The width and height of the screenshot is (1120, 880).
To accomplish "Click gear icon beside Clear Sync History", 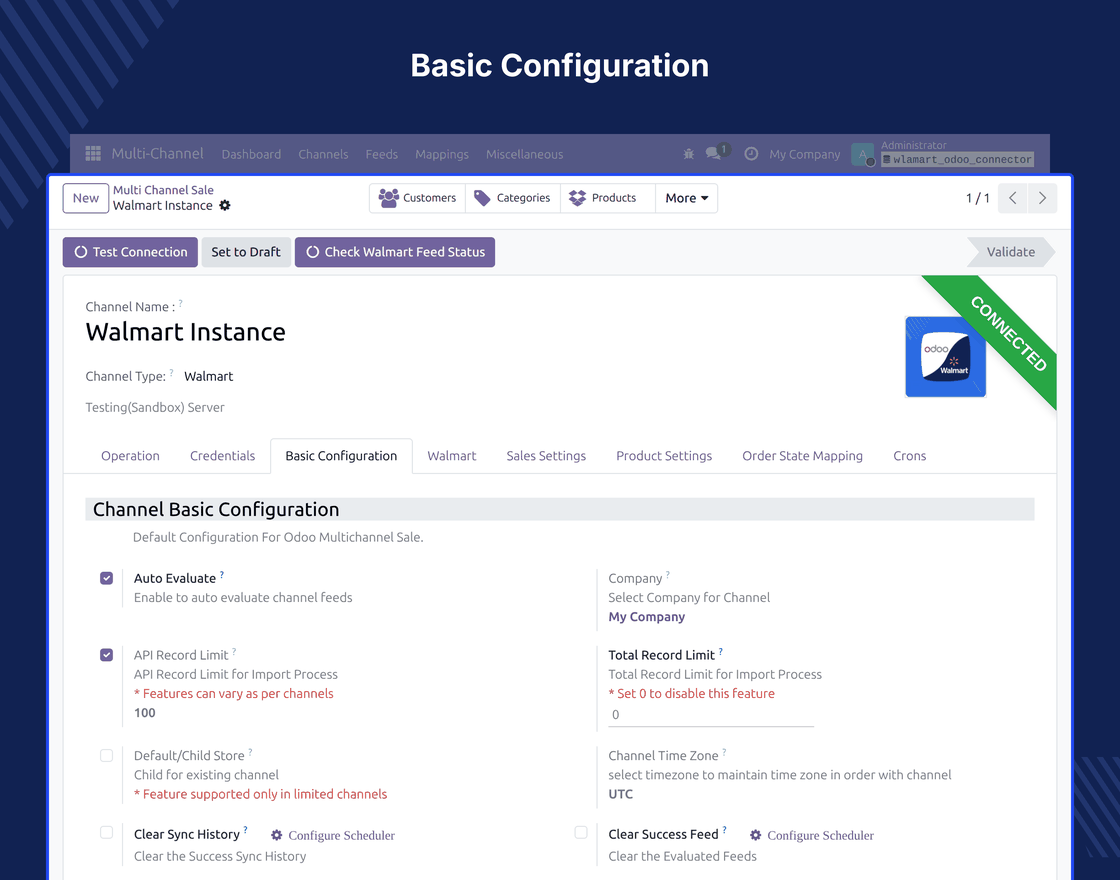I will (276, 835).
